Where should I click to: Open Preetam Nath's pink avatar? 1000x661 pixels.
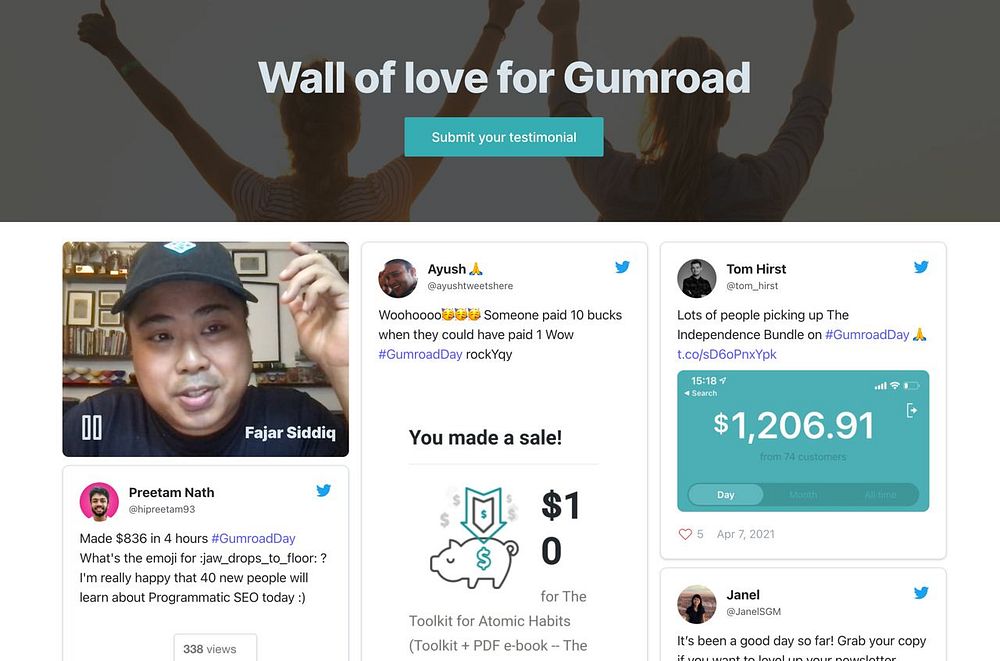(x=99, y=501)
